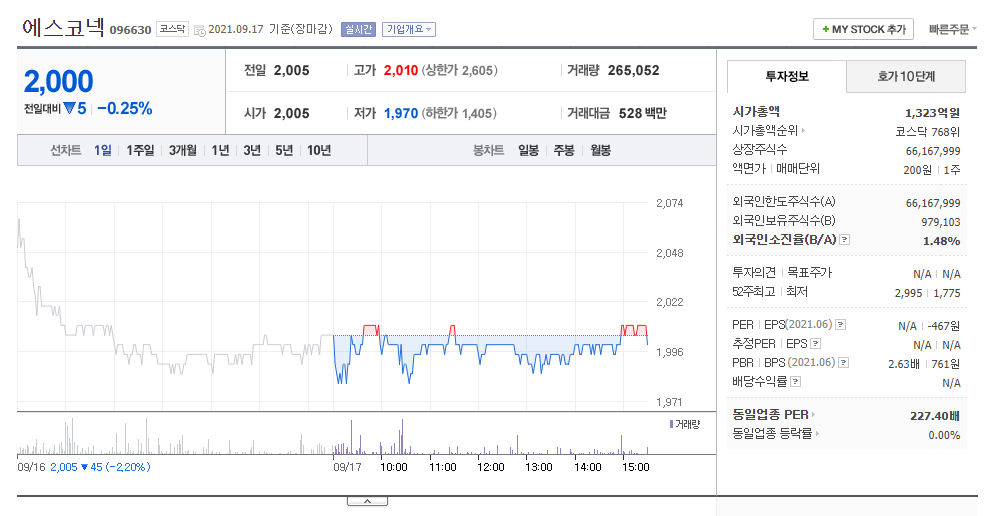Click the help icon beside 배당수익률
Screen dimensions: 992x516
pyautogui.click(x=796, y=381)
